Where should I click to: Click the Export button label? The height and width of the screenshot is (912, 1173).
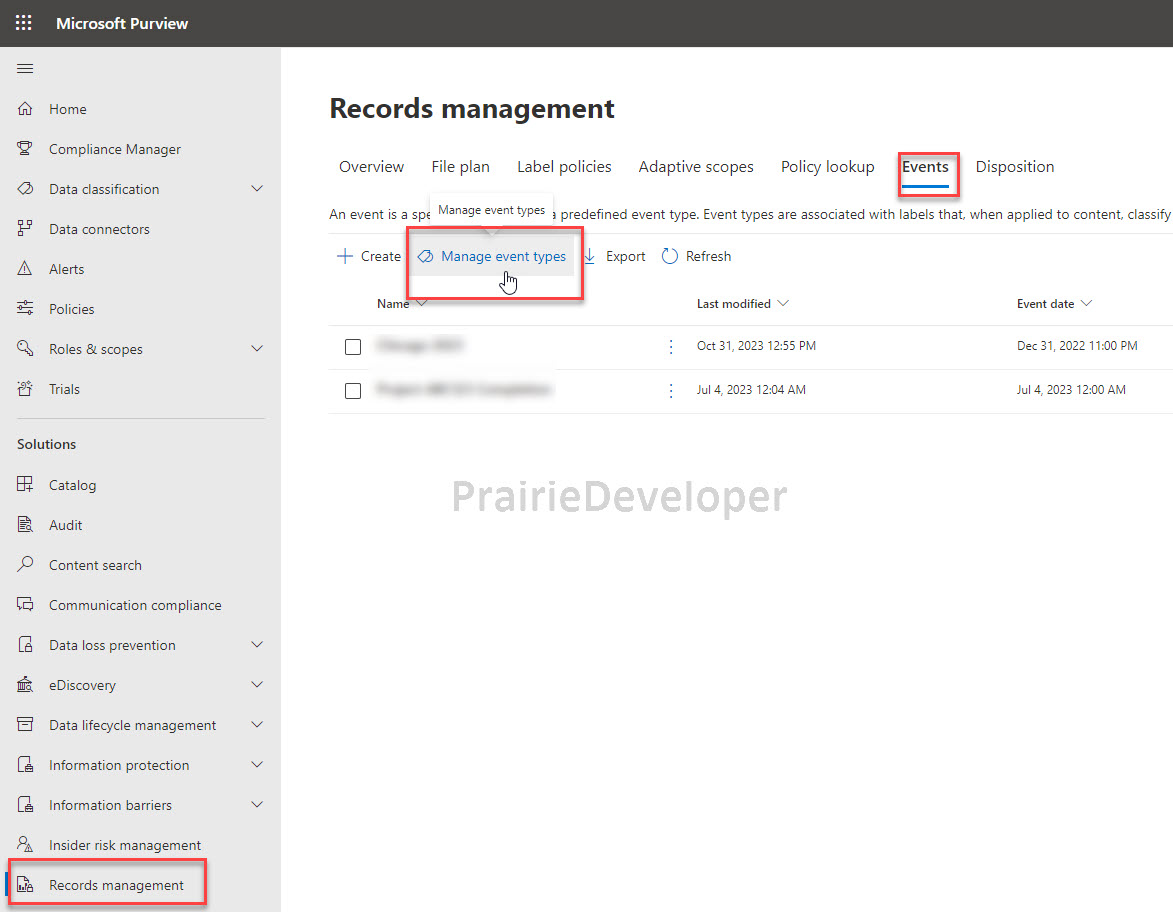pyautogui.click(x=625, y=256)
